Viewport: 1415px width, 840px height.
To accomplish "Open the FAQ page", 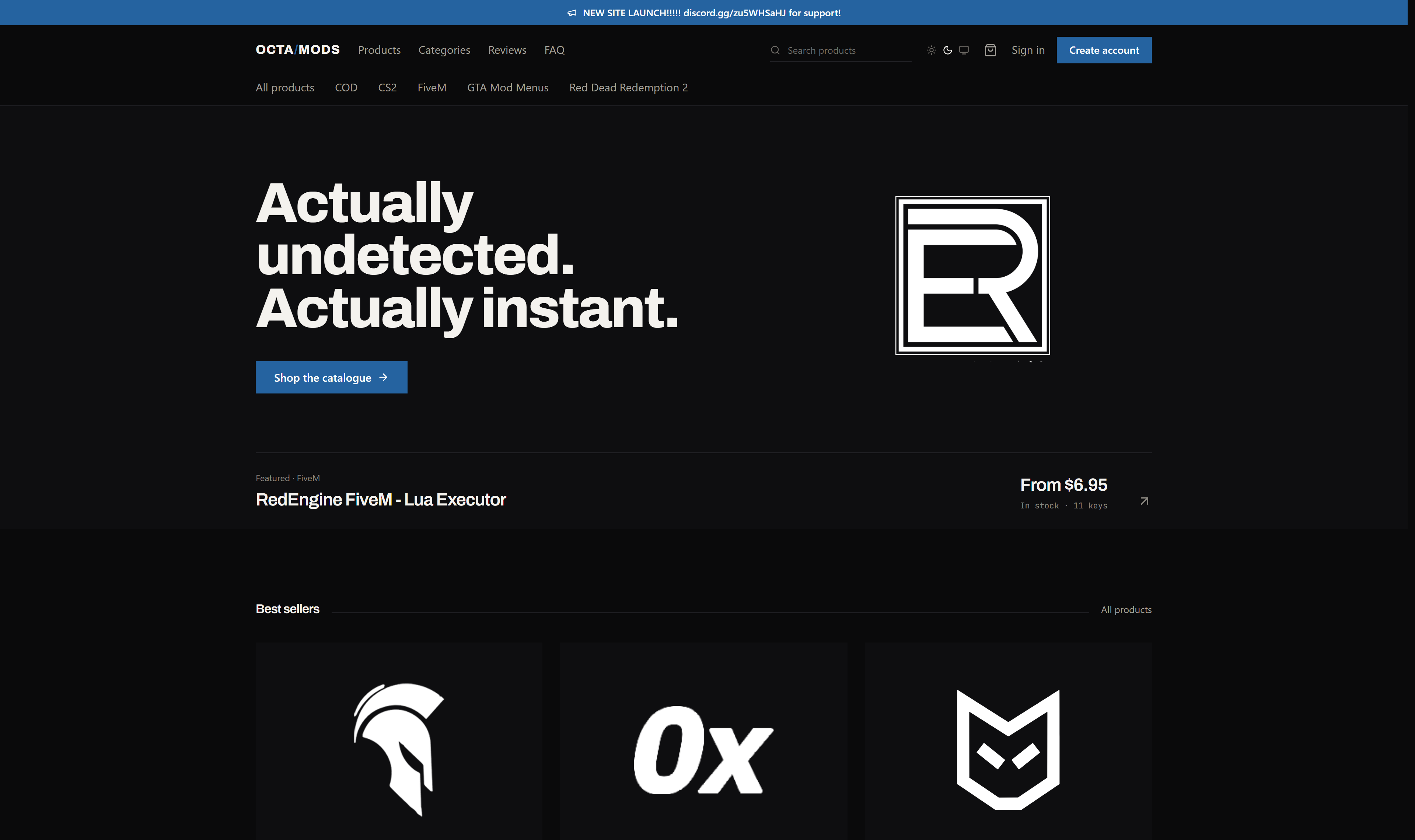I will (x=554, y=50).
